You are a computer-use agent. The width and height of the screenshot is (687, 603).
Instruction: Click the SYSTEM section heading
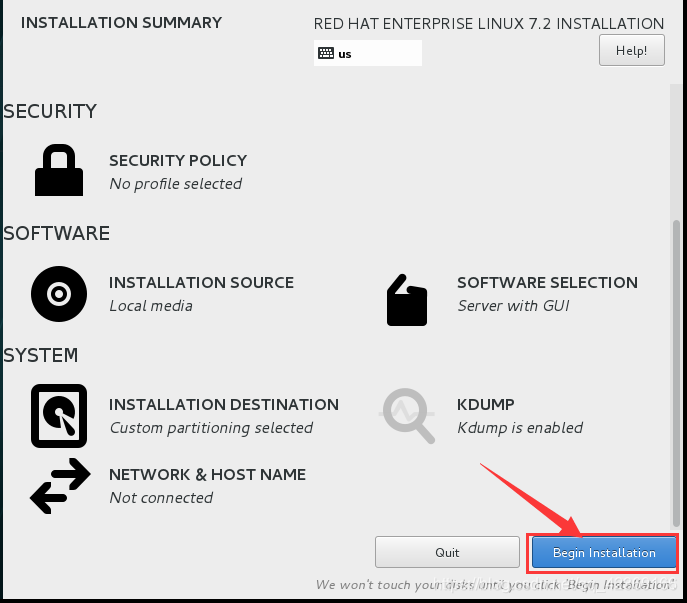tap(41, 355)
